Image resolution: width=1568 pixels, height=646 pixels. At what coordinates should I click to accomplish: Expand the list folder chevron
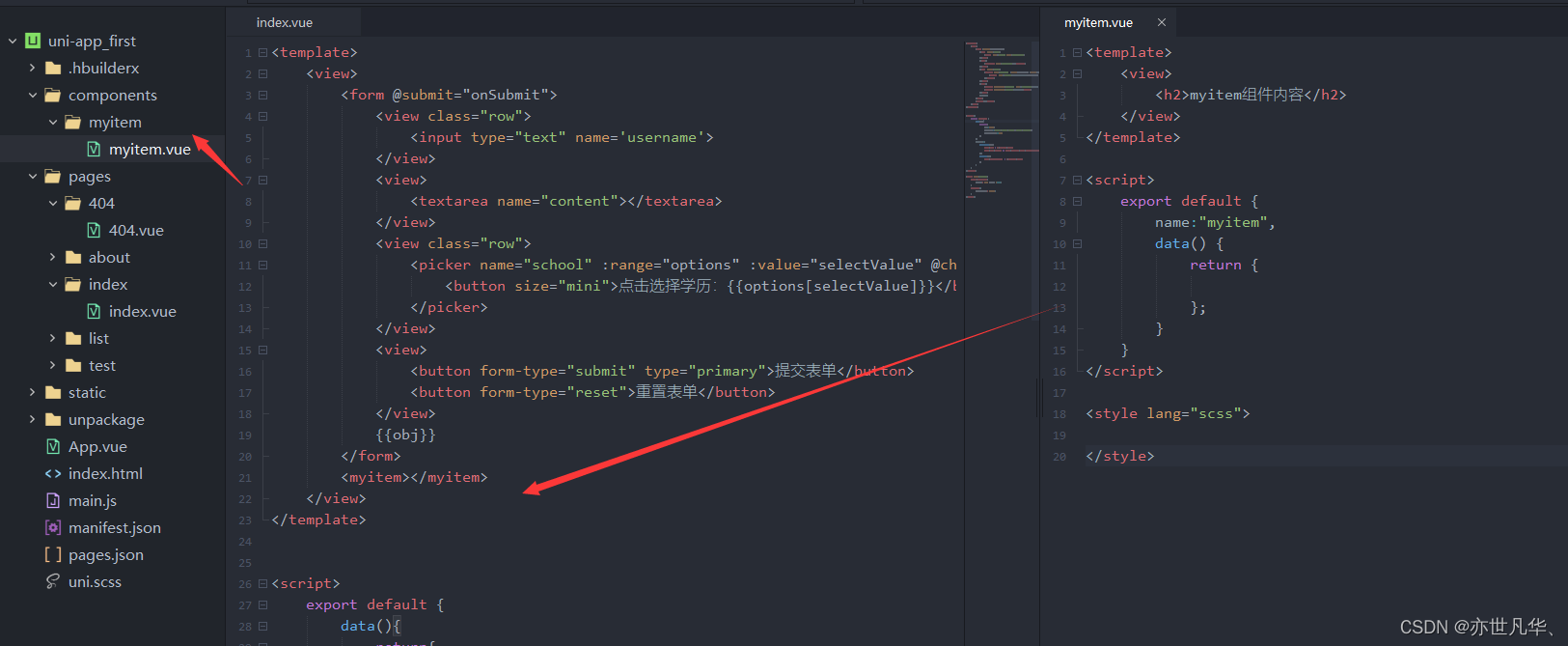pyautogui.click(x=53, y=339)
